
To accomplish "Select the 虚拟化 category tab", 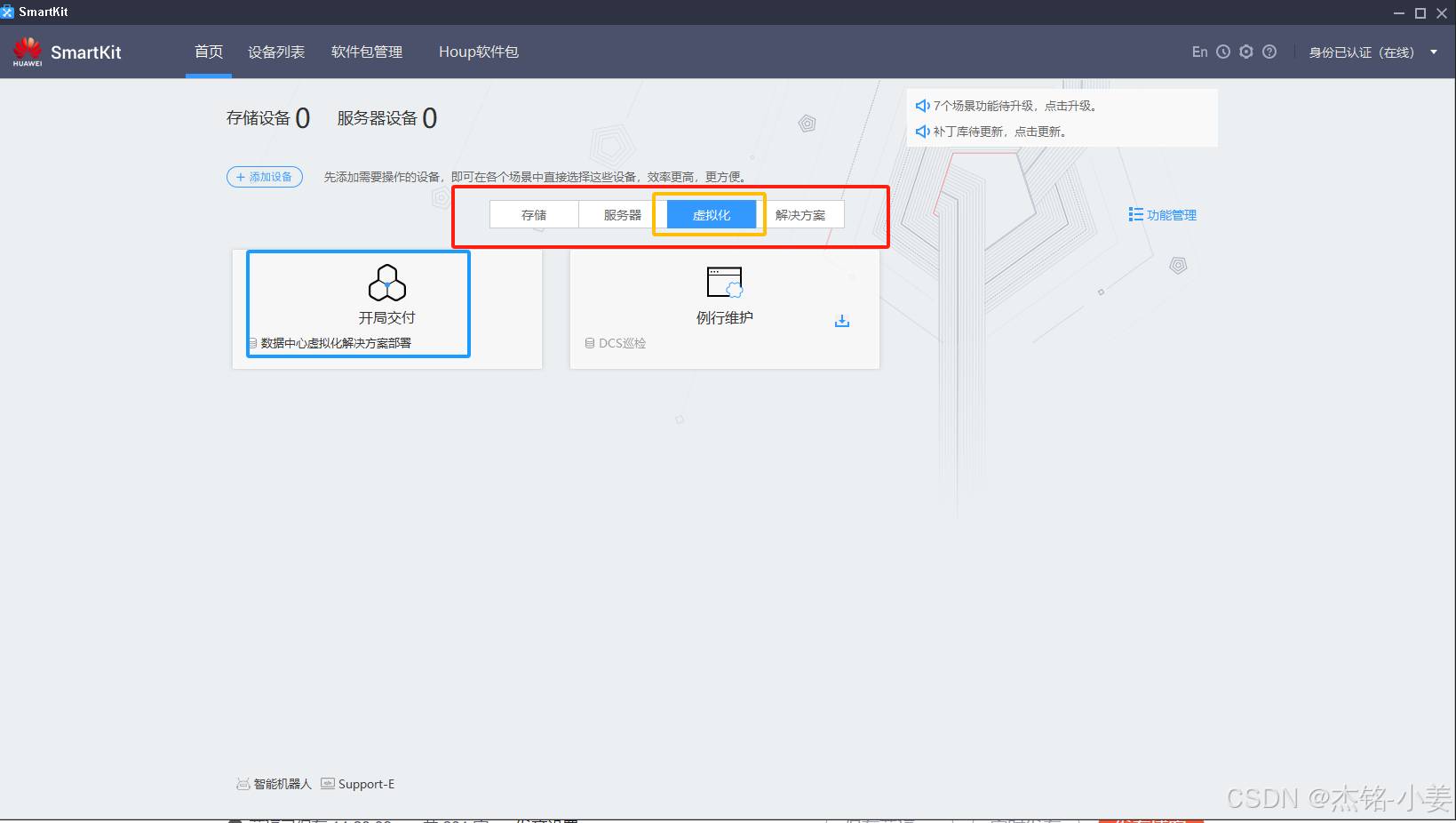I will pos(712,215).
